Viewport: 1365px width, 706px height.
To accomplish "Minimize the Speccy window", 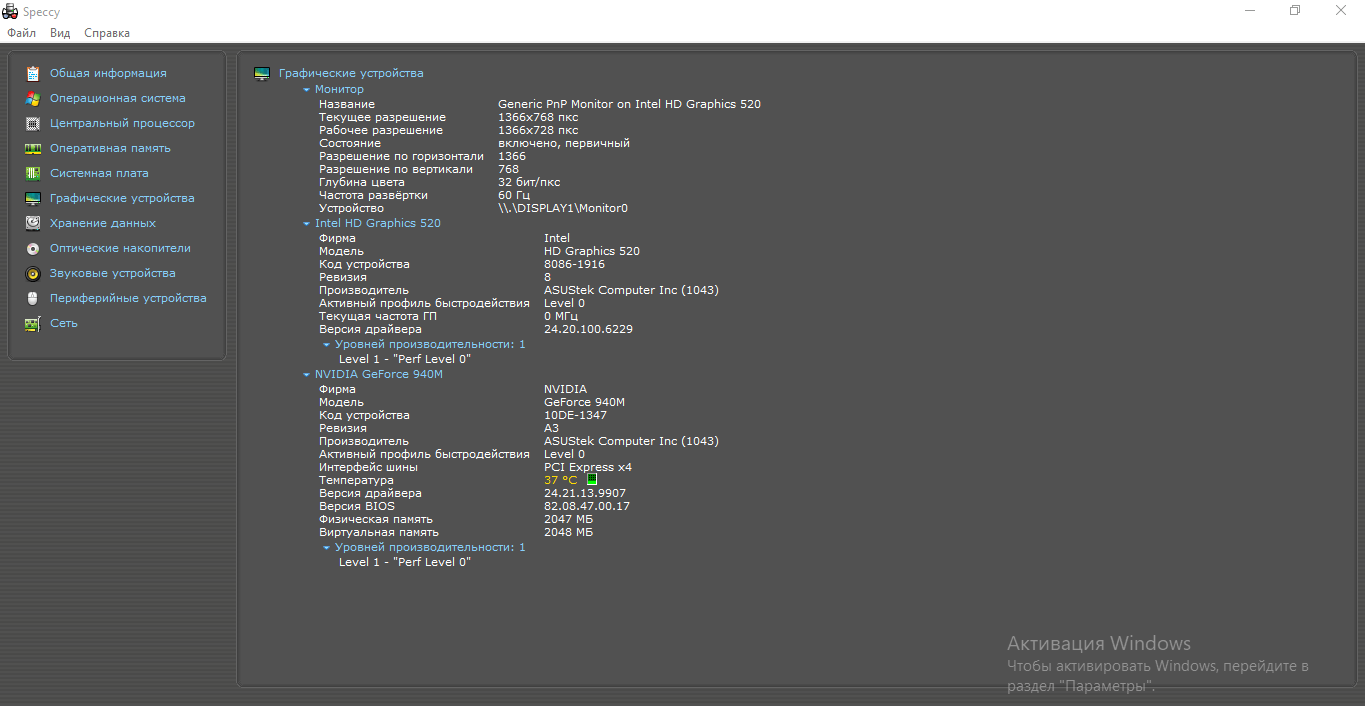I will (x=1250, y=11).
